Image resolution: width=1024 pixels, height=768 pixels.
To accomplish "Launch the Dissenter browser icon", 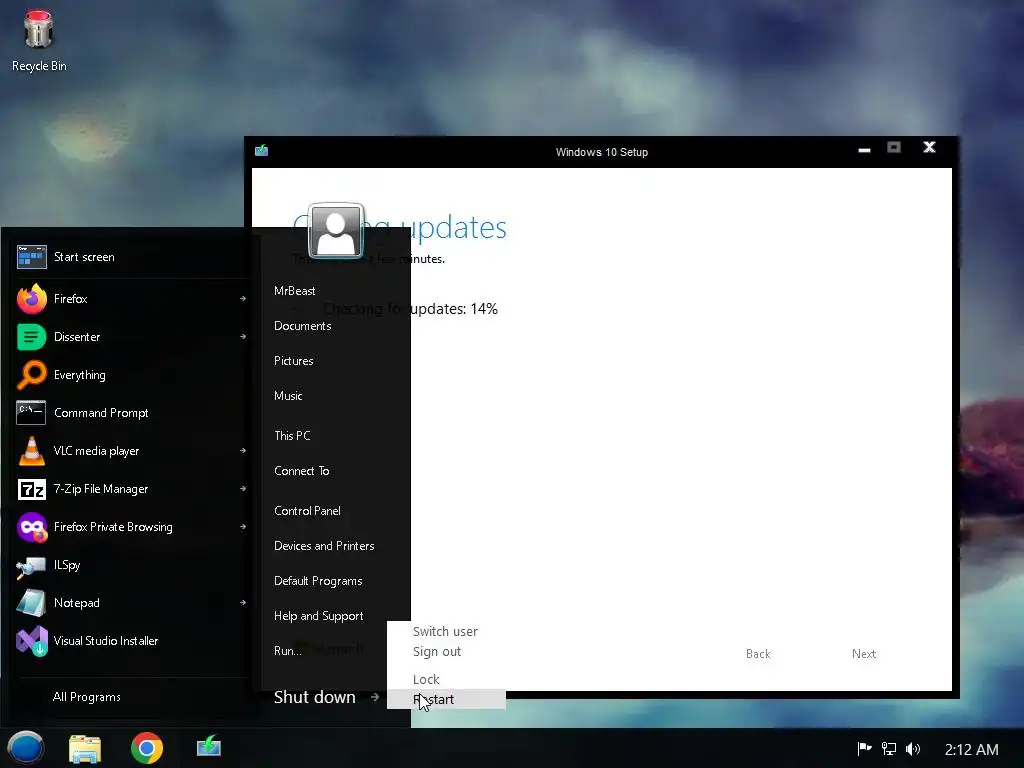I will (31, 337).
